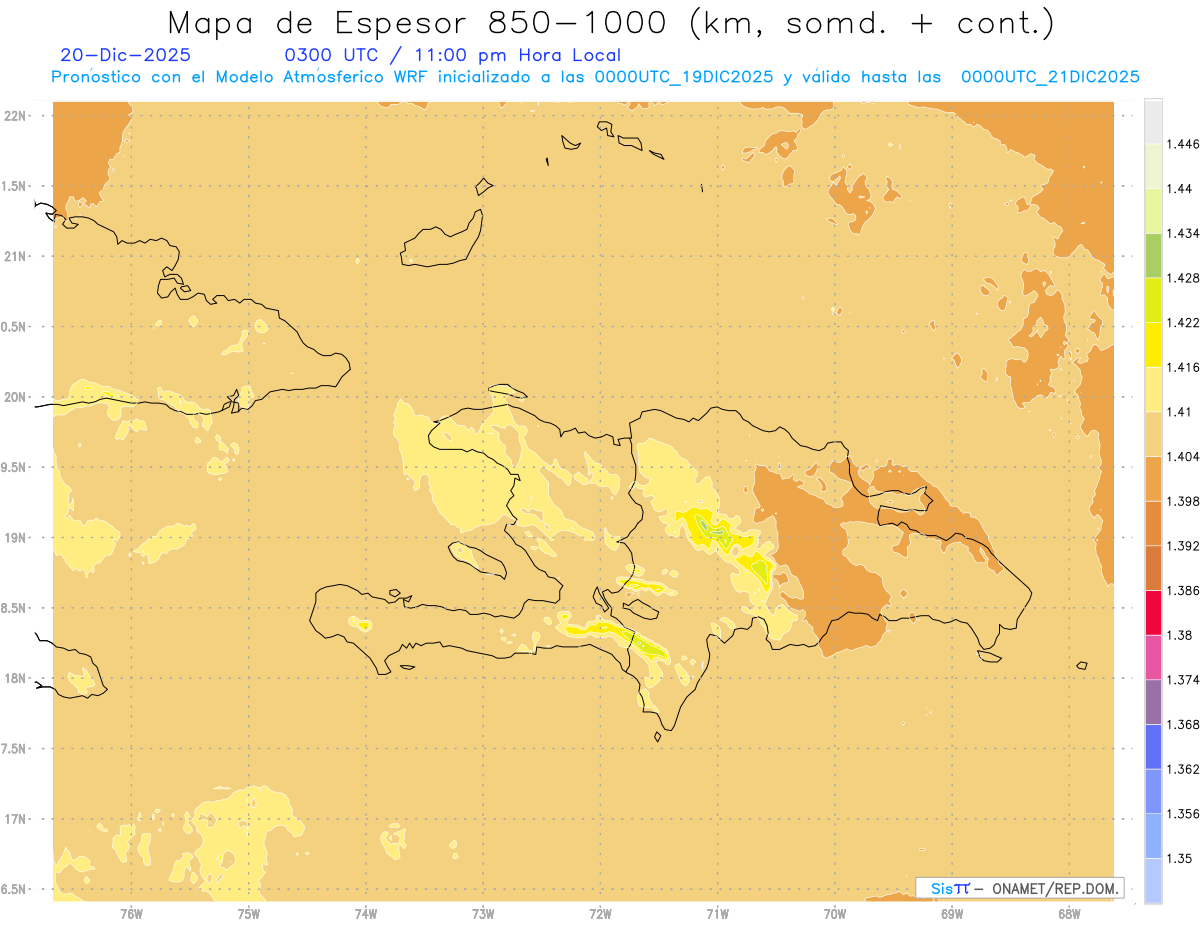
Task: Select the legend value '1.398'
Action: pyautogui.click(x=1183, y=501)
